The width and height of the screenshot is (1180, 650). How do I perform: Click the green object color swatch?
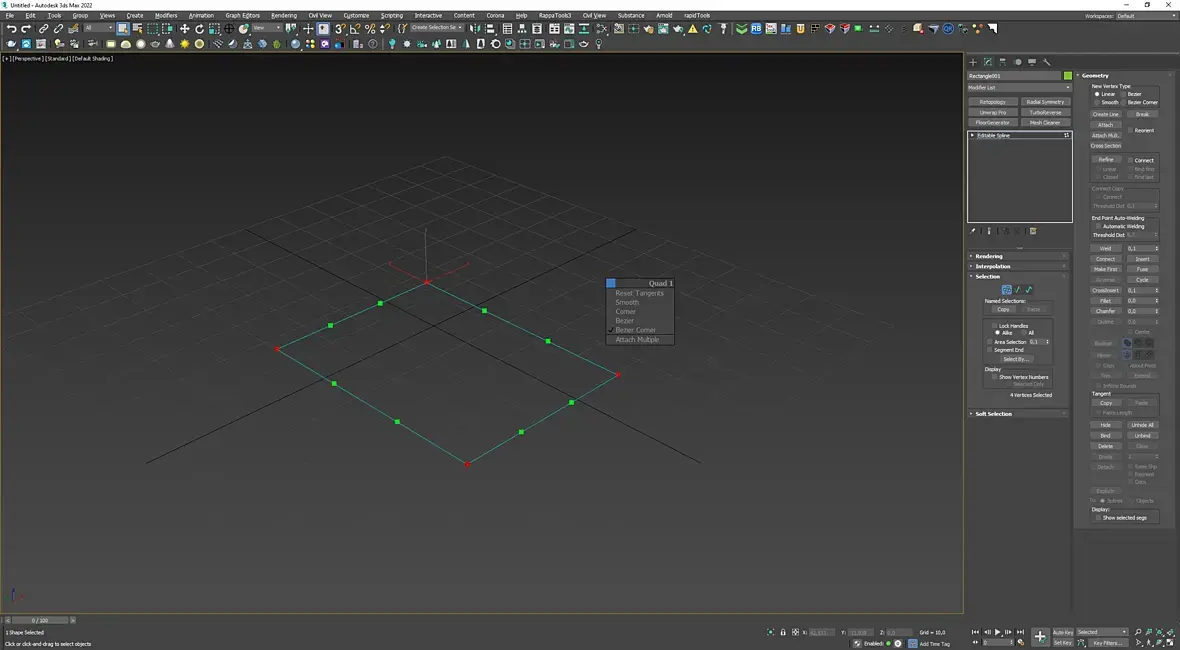(1068, 76)
